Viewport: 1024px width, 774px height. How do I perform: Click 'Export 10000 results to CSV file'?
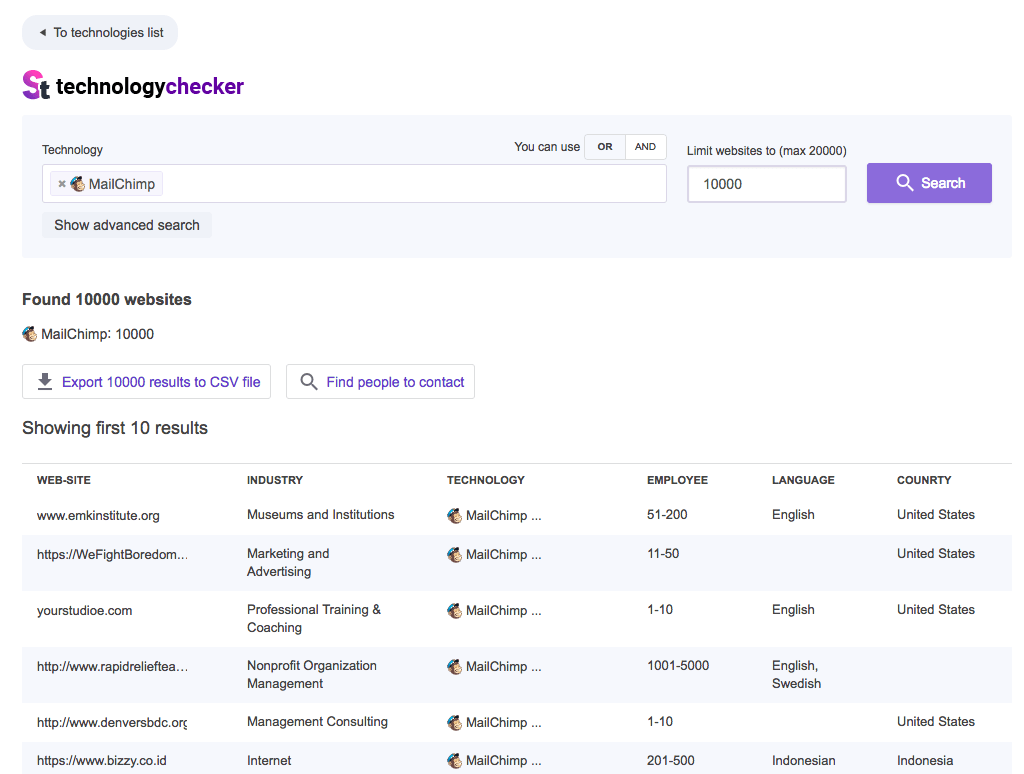(146, 381)
